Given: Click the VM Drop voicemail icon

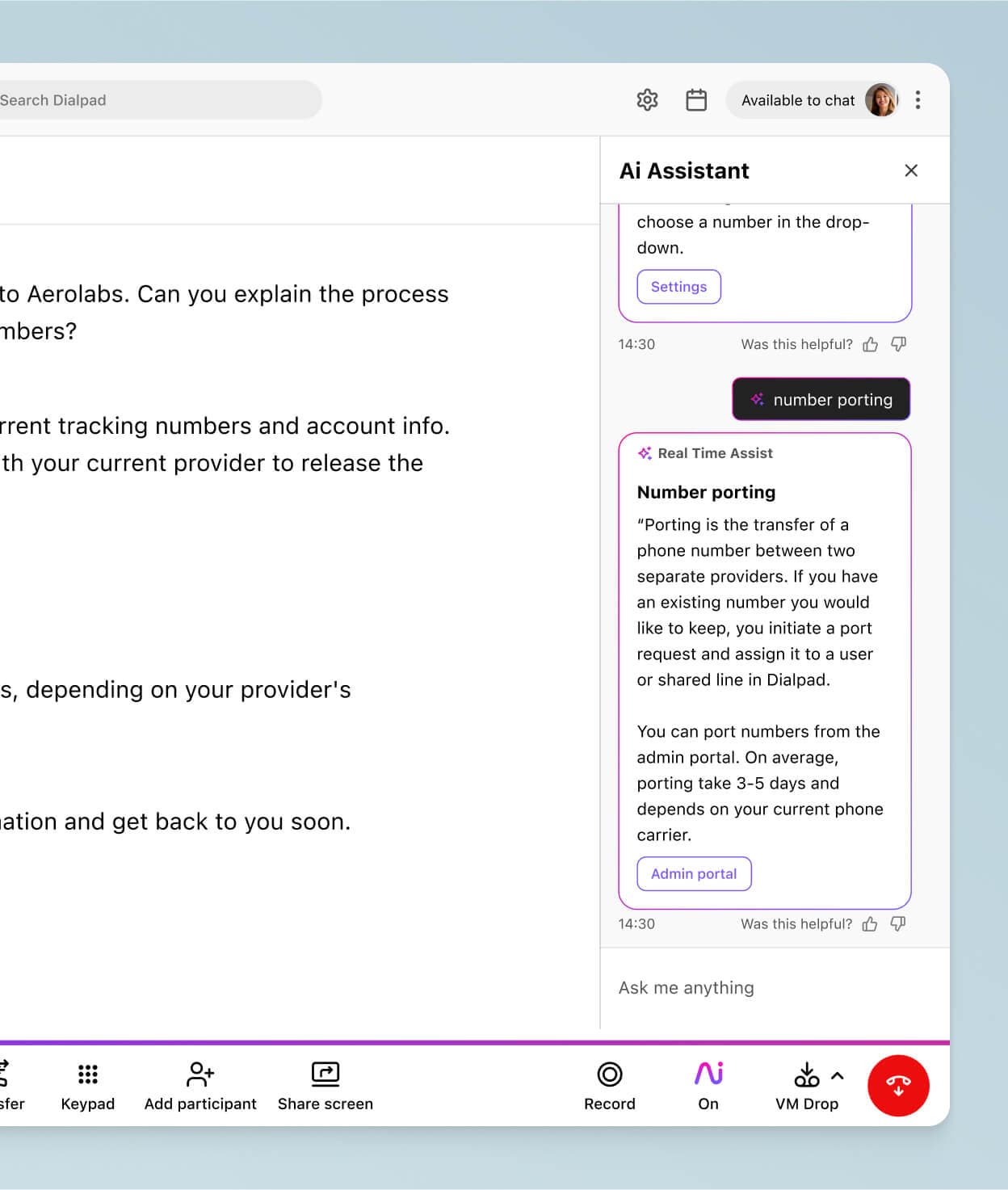Looking at the screenshot, I should (x=806, y=1076).
